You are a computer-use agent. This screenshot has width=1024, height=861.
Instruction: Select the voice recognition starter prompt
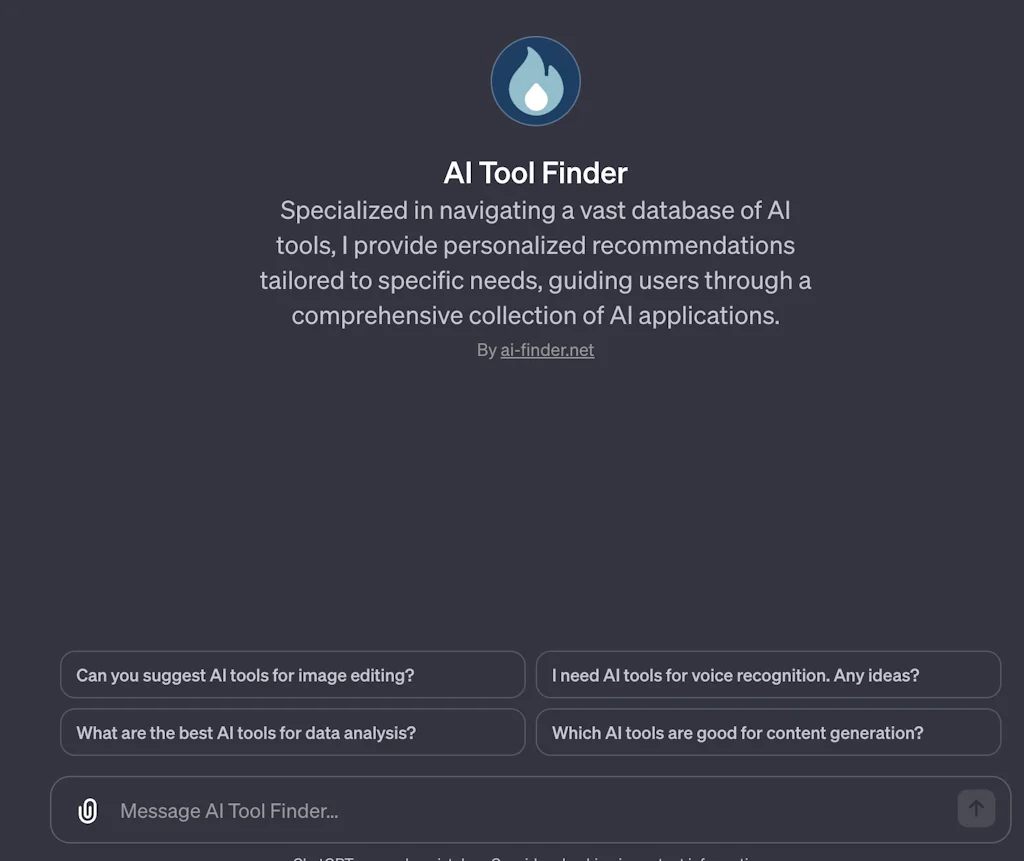click(x=768, y=674)
